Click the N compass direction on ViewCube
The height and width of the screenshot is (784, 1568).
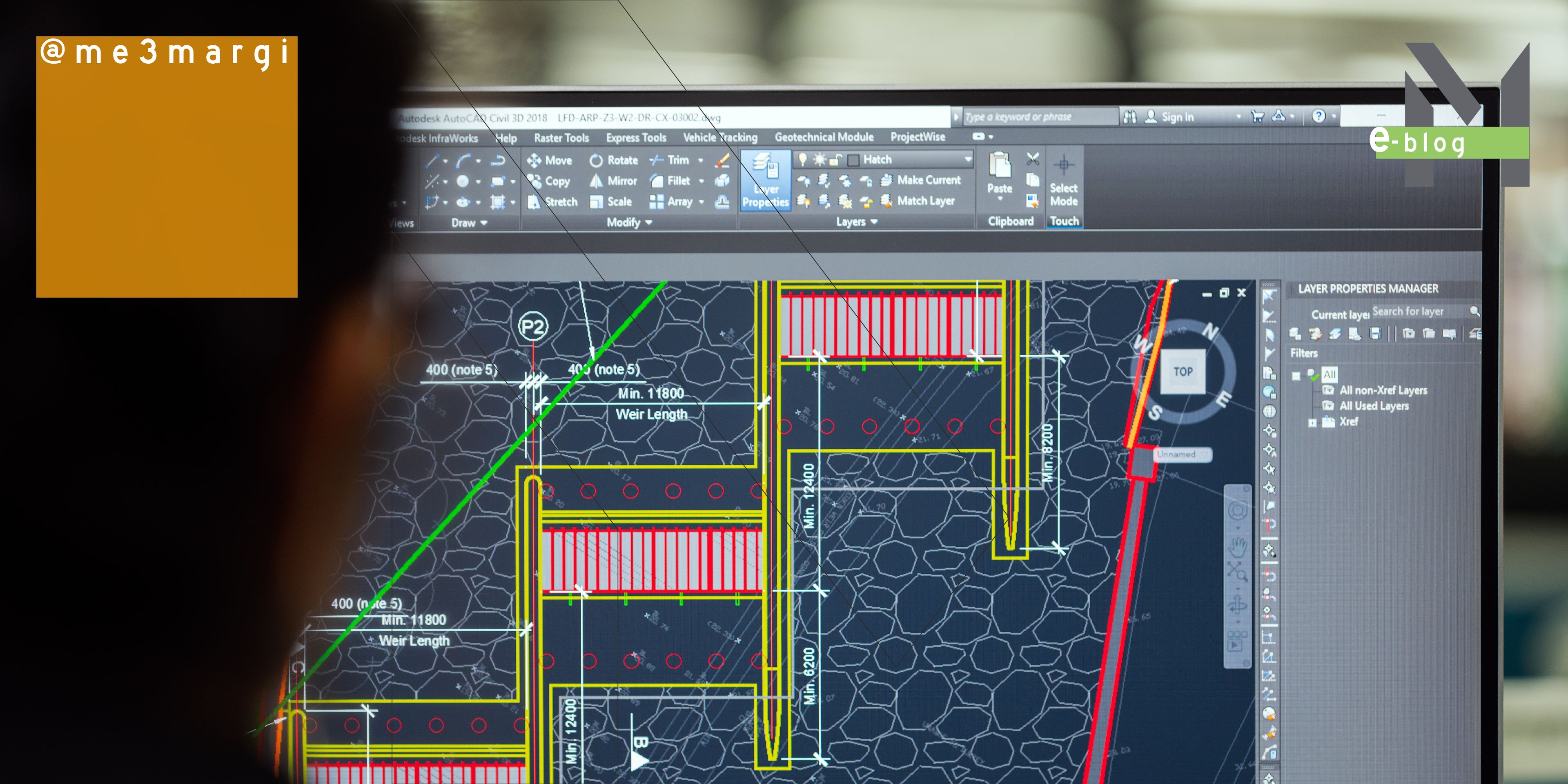[1210, 331]
